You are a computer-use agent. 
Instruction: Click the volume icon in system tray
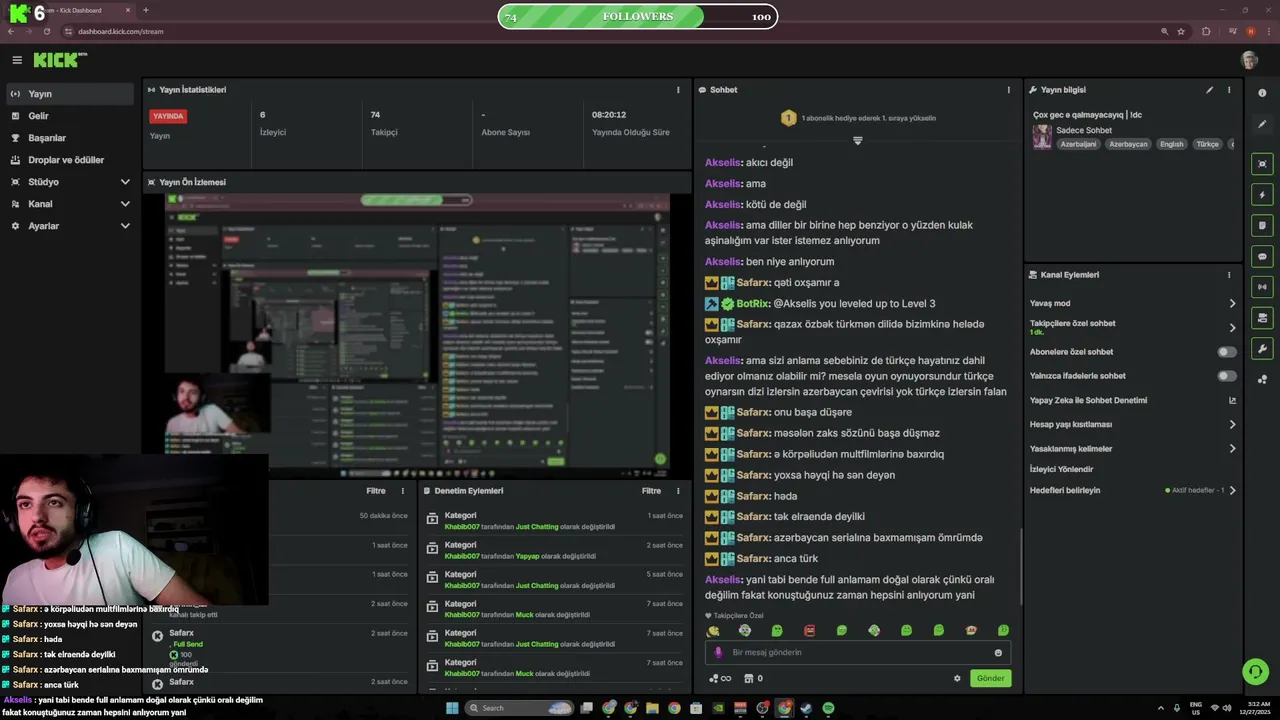1226,708
